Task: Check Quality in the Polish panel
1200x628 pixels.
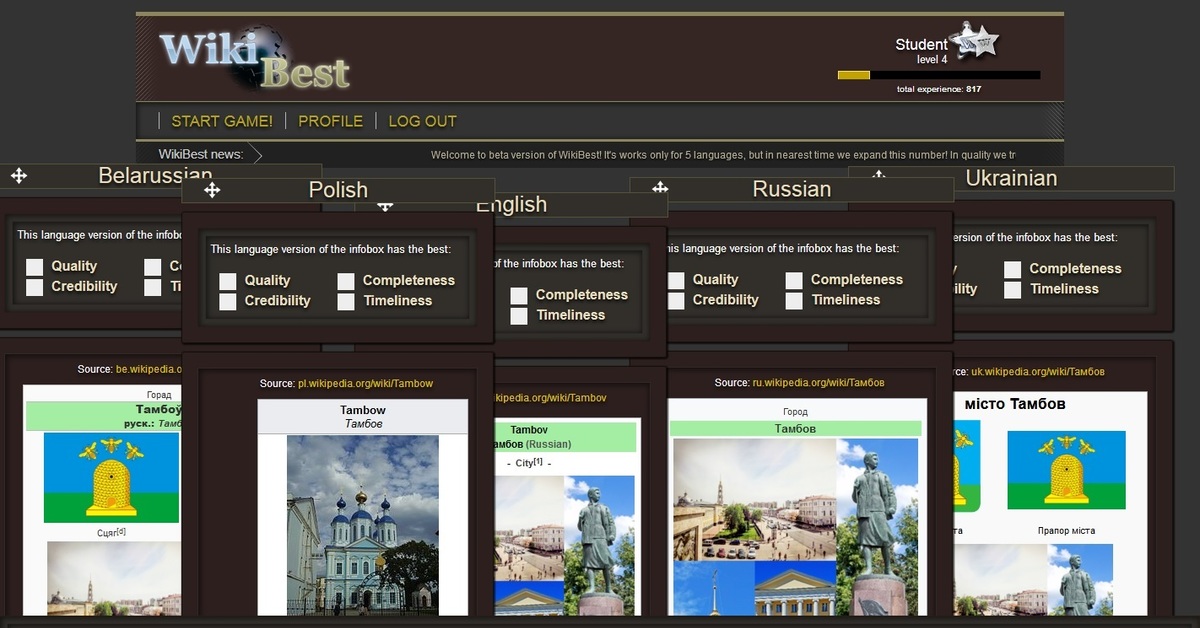Action: point(228,281)
